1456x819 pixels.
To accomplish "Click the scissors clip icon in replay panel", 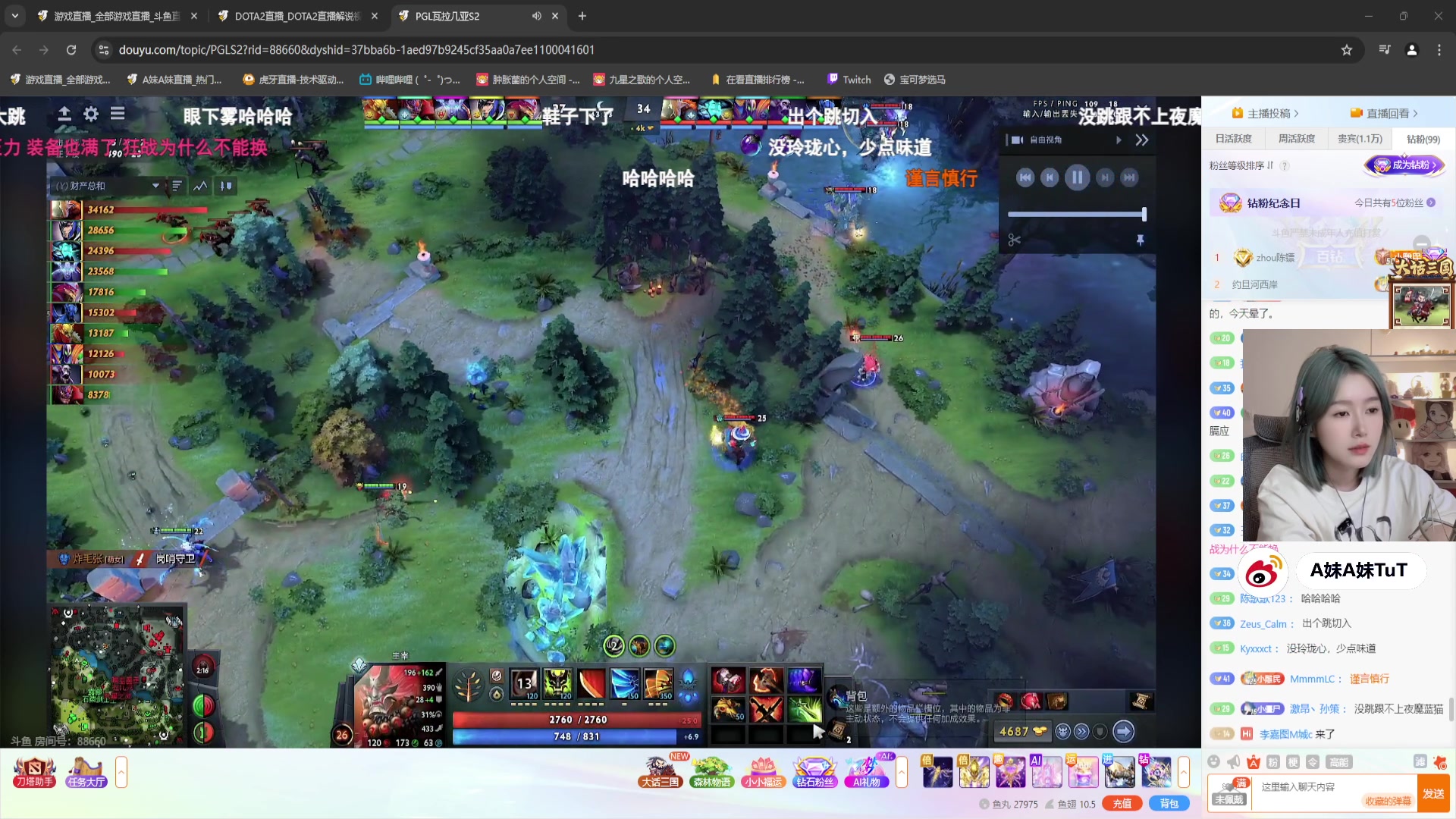I will [x=1015, y=240].
